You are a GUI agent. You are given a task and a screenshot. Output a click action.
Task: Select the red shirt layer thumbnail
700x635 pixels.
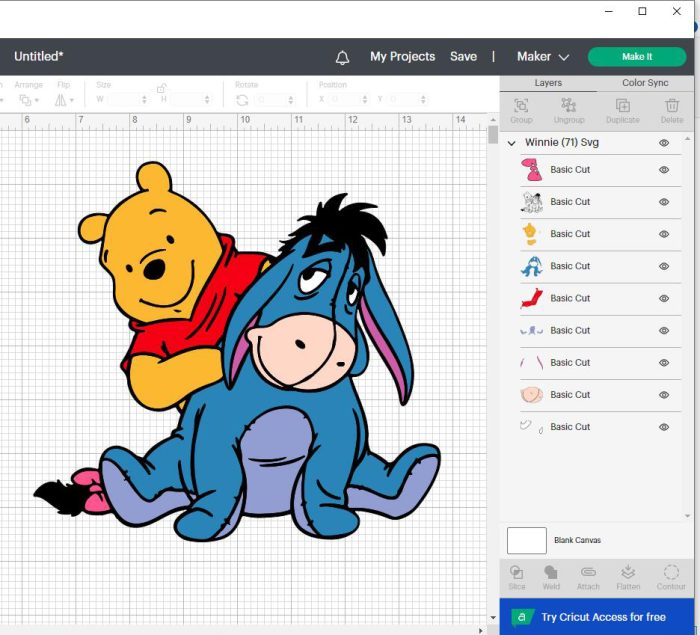531,298
